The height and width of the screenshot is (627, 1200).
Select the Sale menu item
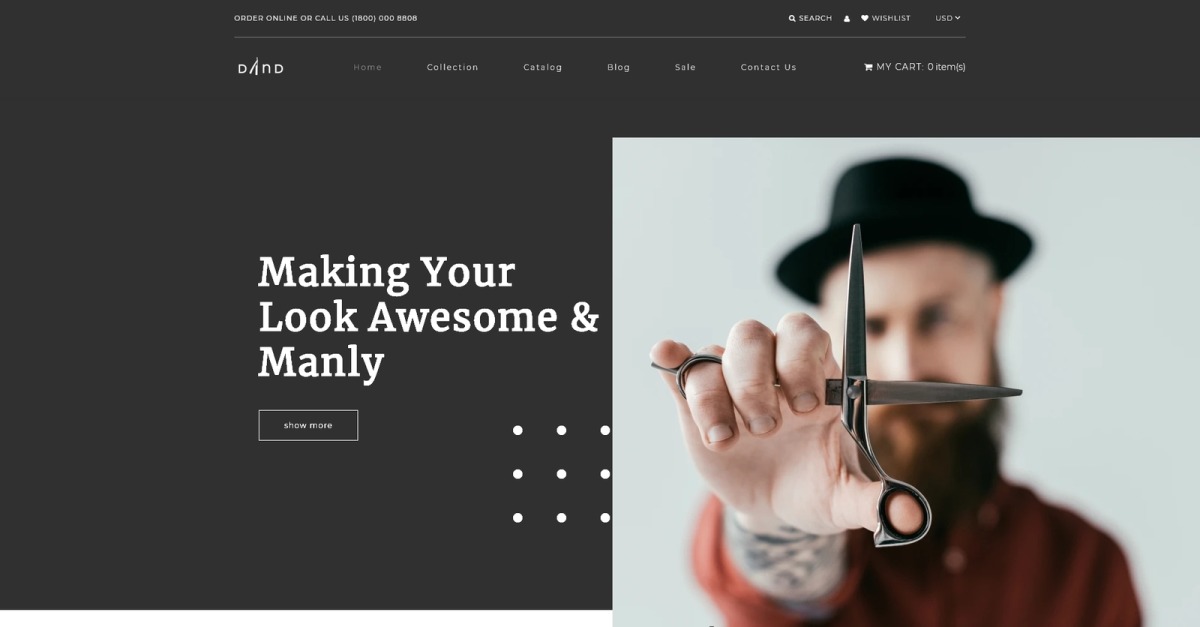[x=685, y=67]
